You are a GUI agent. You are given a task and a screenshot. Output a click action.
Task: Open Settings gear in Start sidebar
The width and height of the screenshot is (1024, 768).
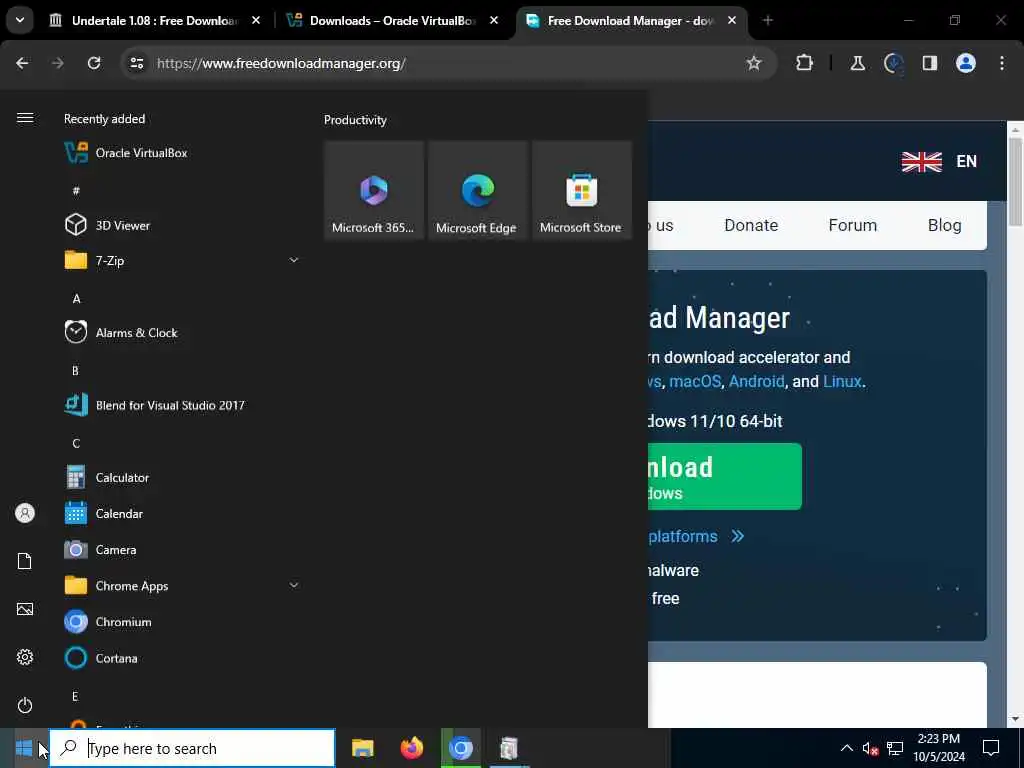click(25, 657)
